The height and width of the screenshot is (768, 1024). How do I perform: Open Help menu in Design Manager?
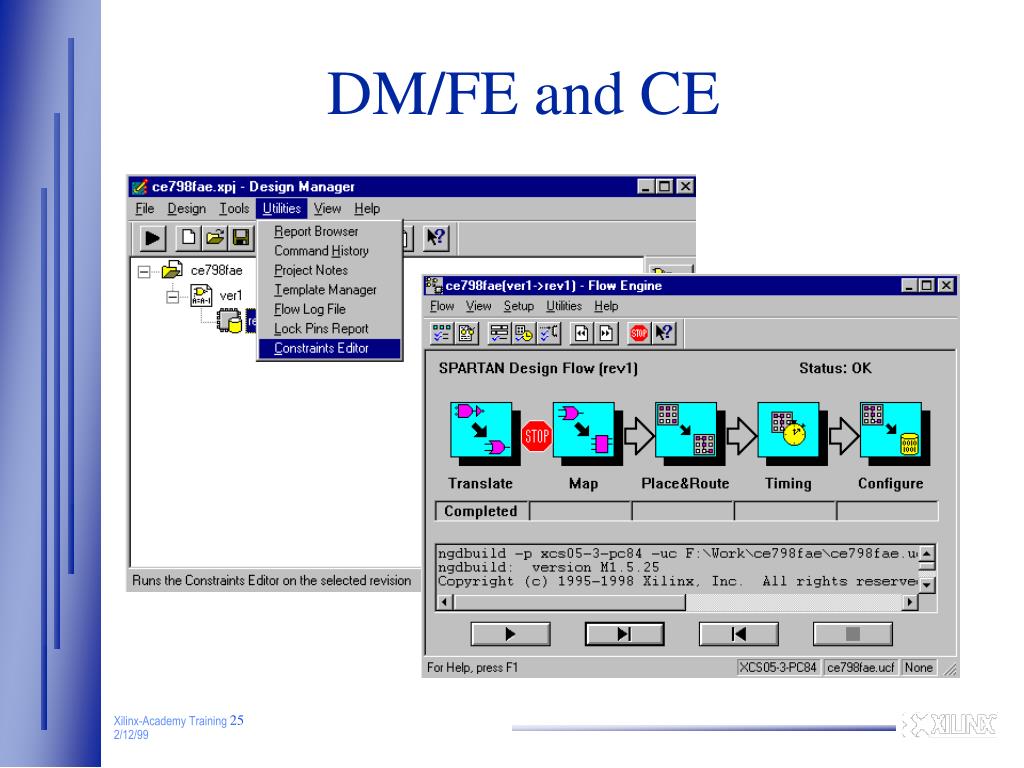point(367,208)
